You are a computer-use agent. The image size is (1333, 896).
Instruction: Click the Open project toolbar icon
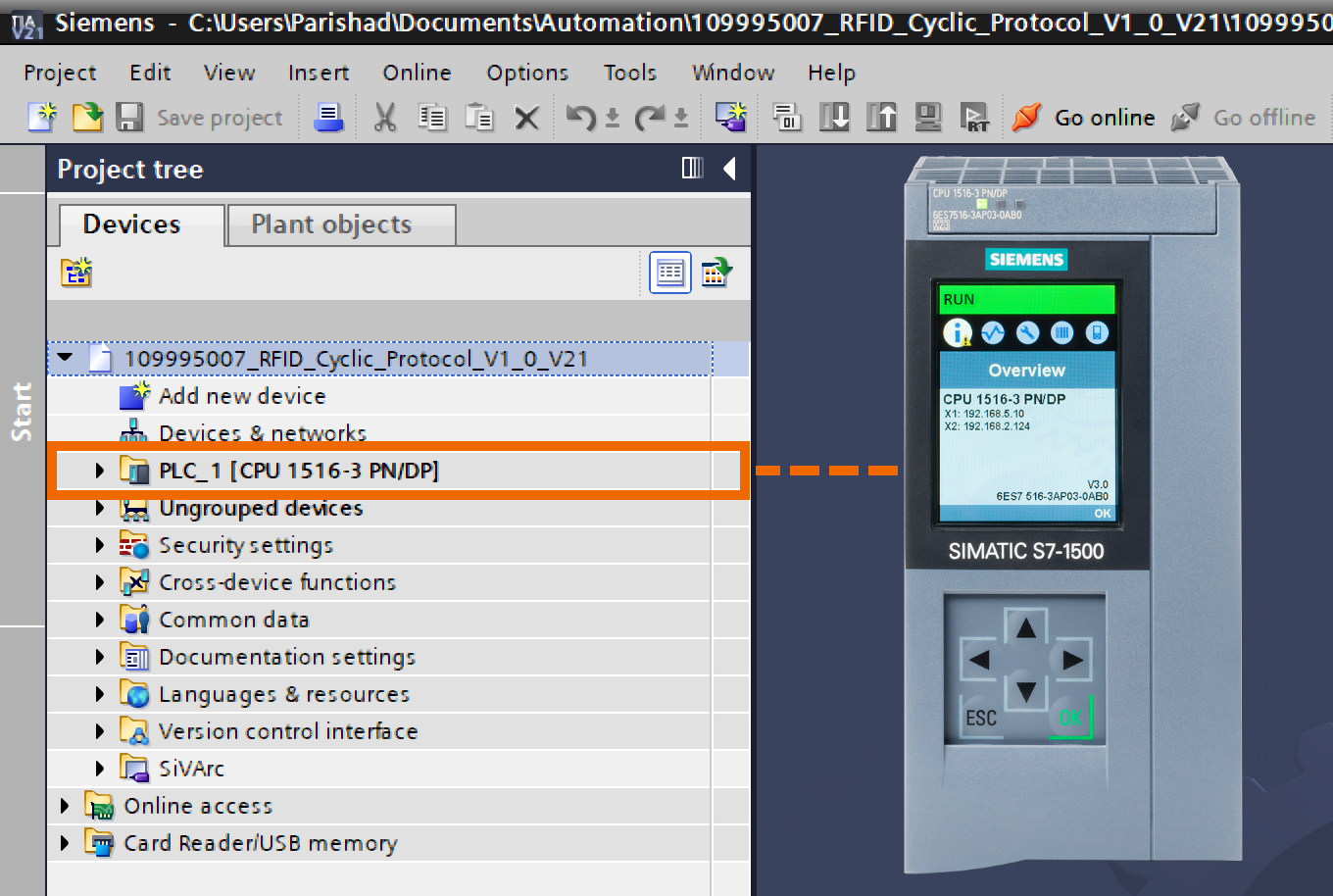[87, 118]
